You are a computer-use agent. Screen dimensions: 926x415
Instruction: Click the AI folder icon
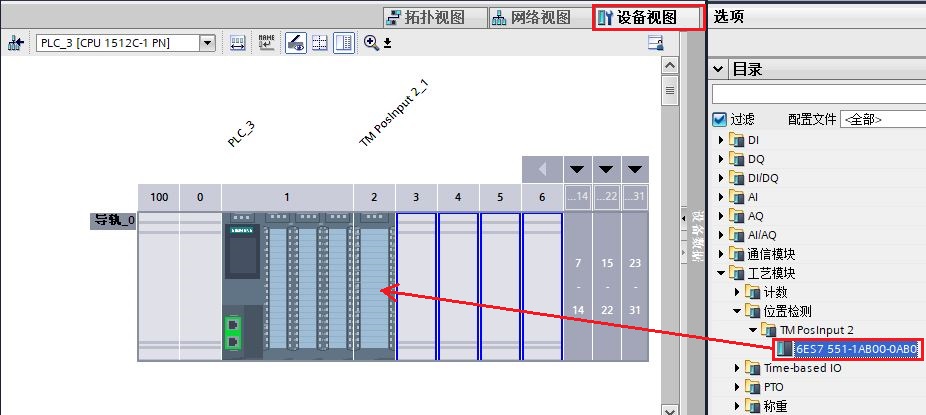pyautogui.click(x=736, y=197)
